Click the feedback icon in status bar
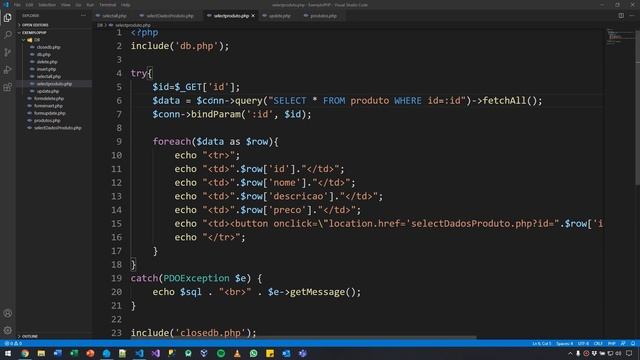 point(623,344)
